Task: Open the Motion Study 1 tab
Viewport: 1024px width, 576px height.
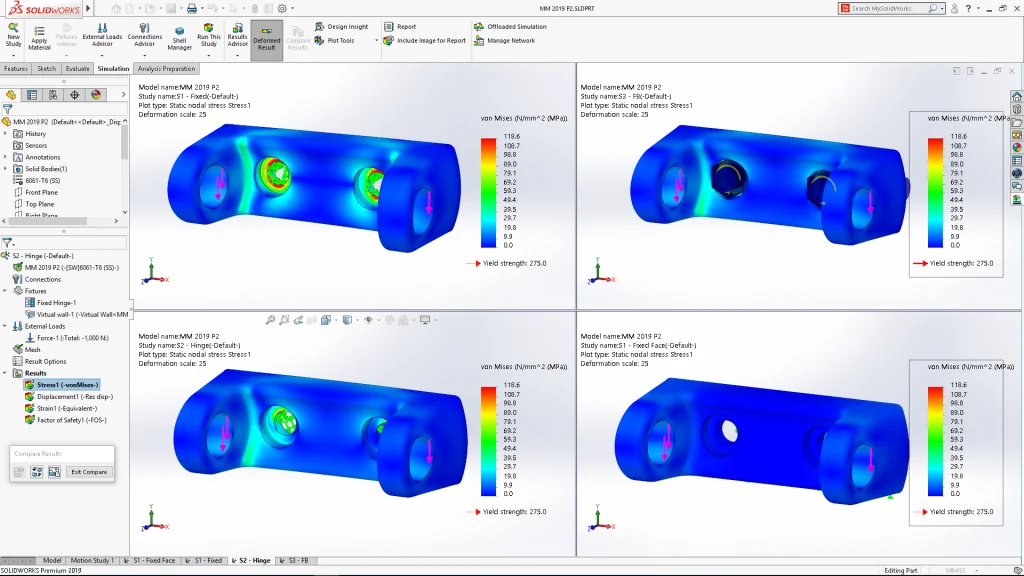Action: [91, 560]
